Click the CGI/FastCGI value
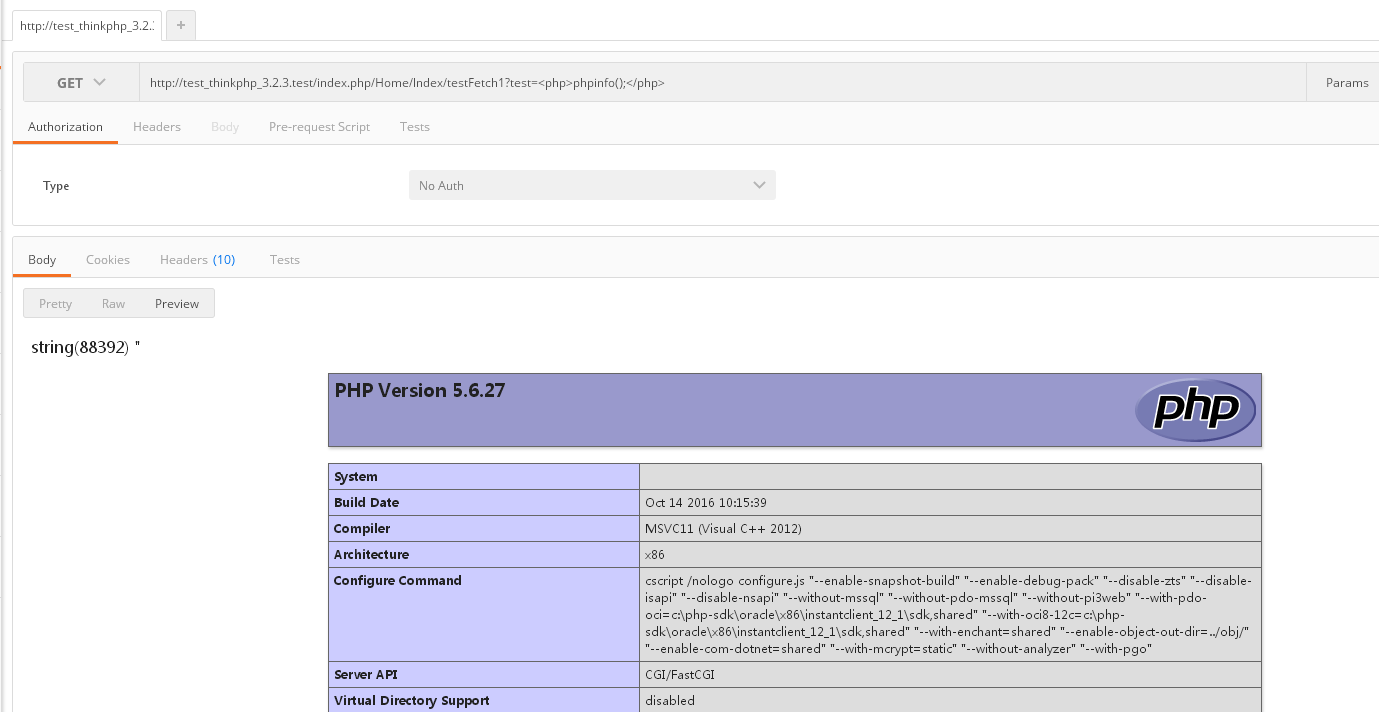 pos(680,675)
